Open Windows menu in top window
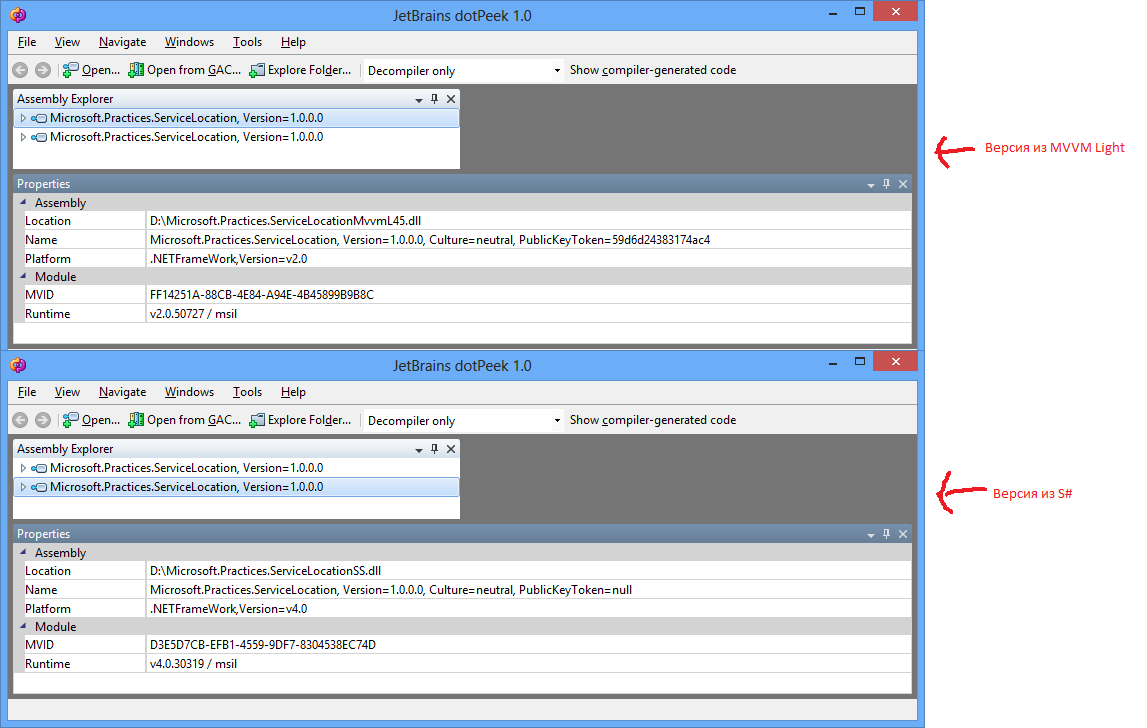The width and height of the screenshot is (1147, 728). [x=189, y=42]
